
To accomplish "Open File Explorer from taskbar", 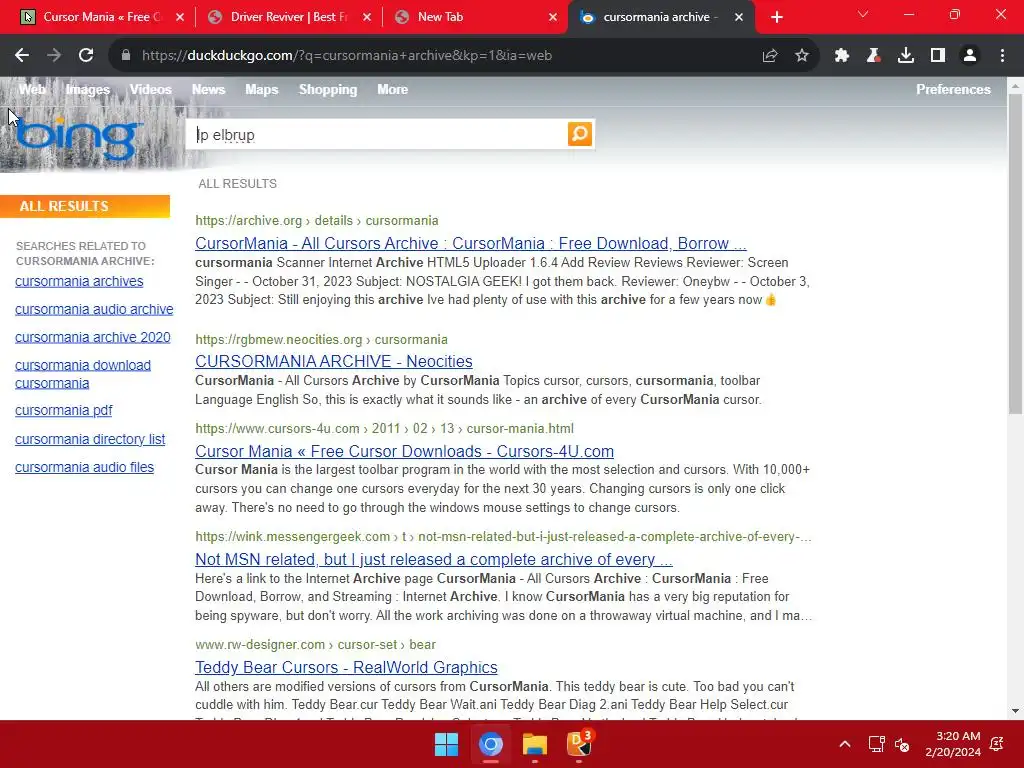I will click(x=535, y=744).
